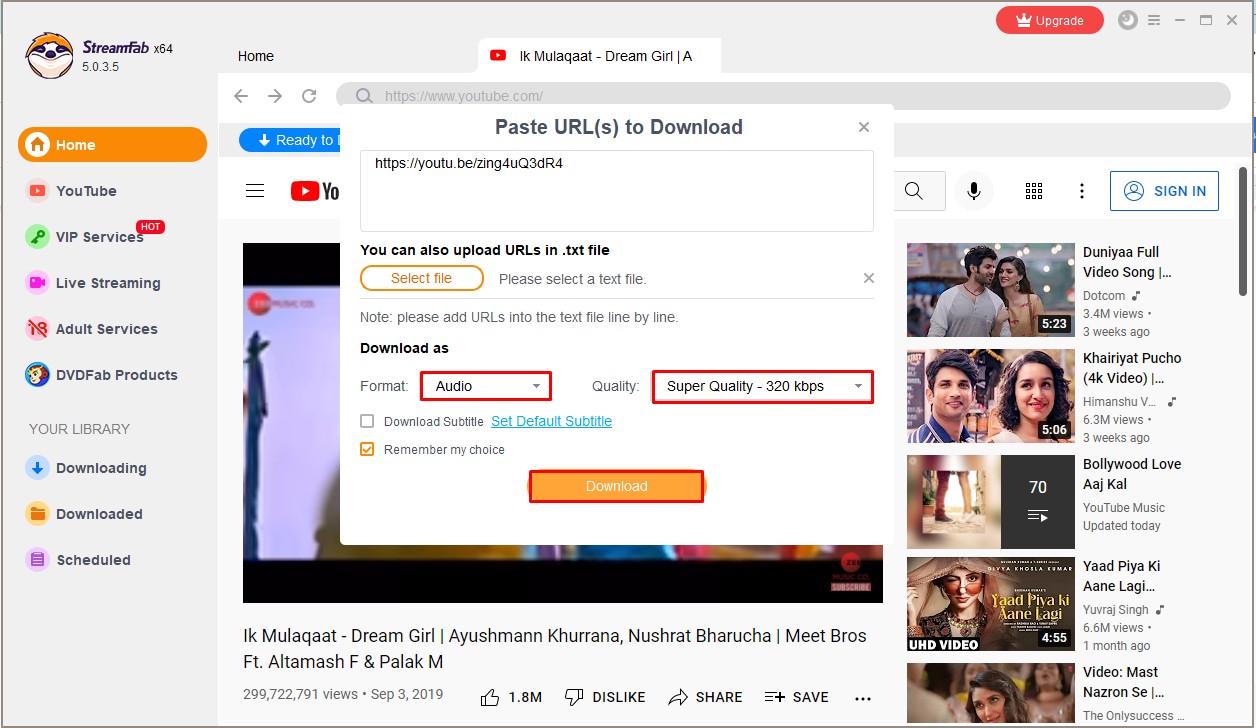The width and height of the screenshot is (1256, 728).
Task: Open the Bollywood Love Aaj Kal playlist thumbnail
Action: [991, 502]
